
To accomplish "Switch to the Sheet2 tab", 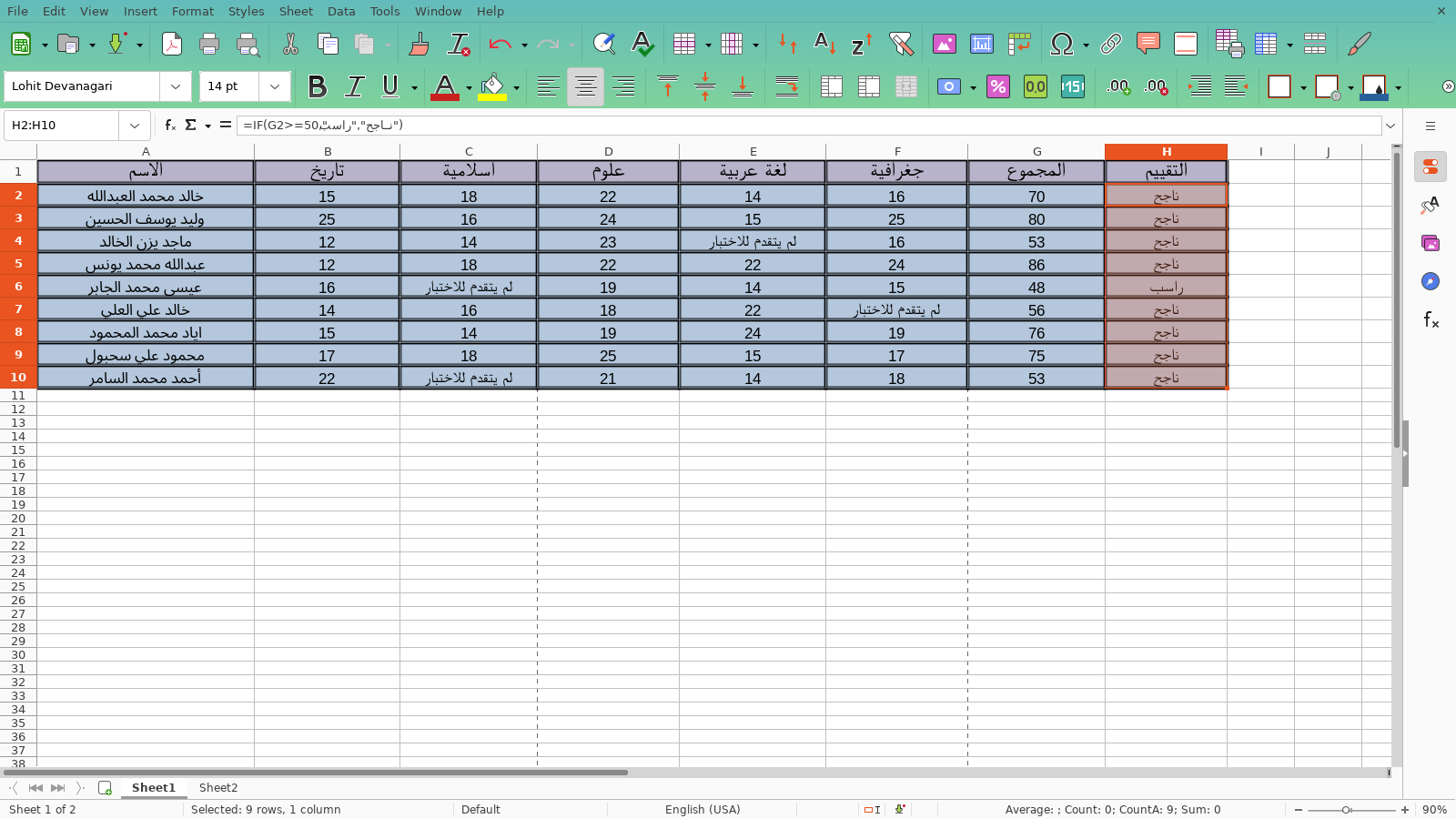I will tap(218, 788).
